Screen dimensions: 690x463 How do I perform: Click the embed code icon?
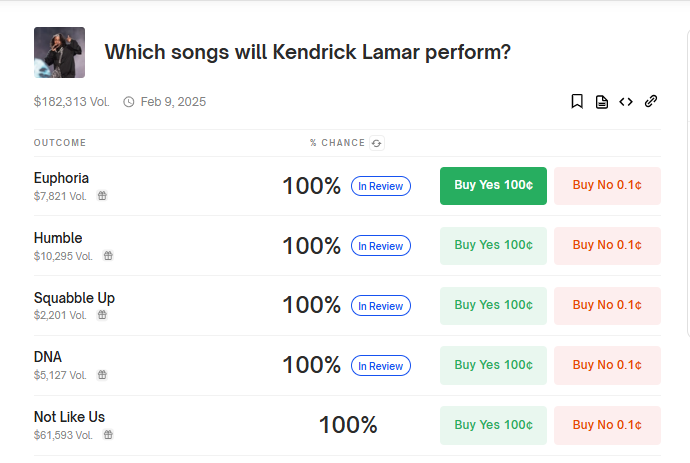pyautogui.click(x=626, y=102)
